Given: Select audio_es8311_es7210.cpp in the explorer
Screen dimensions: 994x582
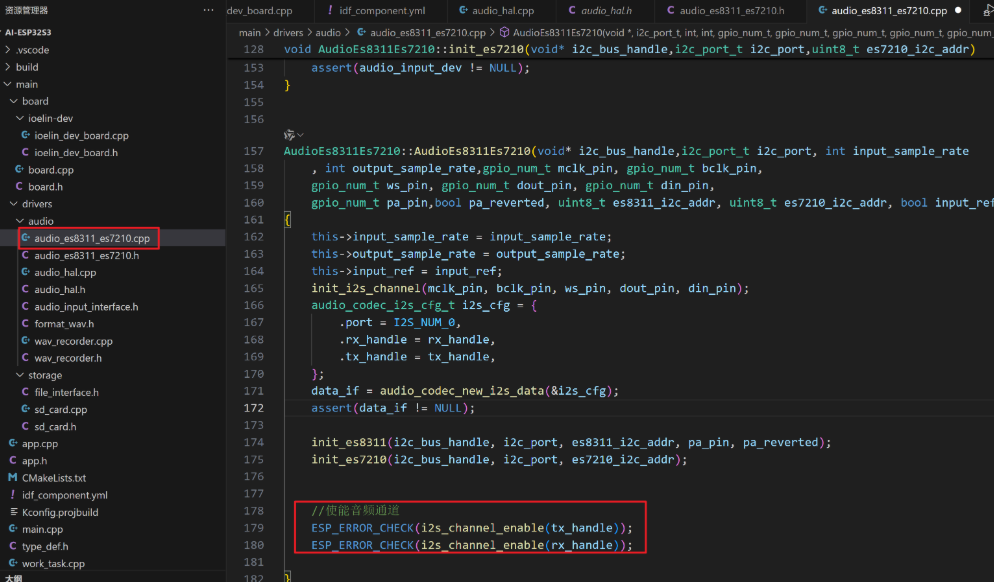Looking at the screenshot, I should pyautogui.click(x=92, y=238).
